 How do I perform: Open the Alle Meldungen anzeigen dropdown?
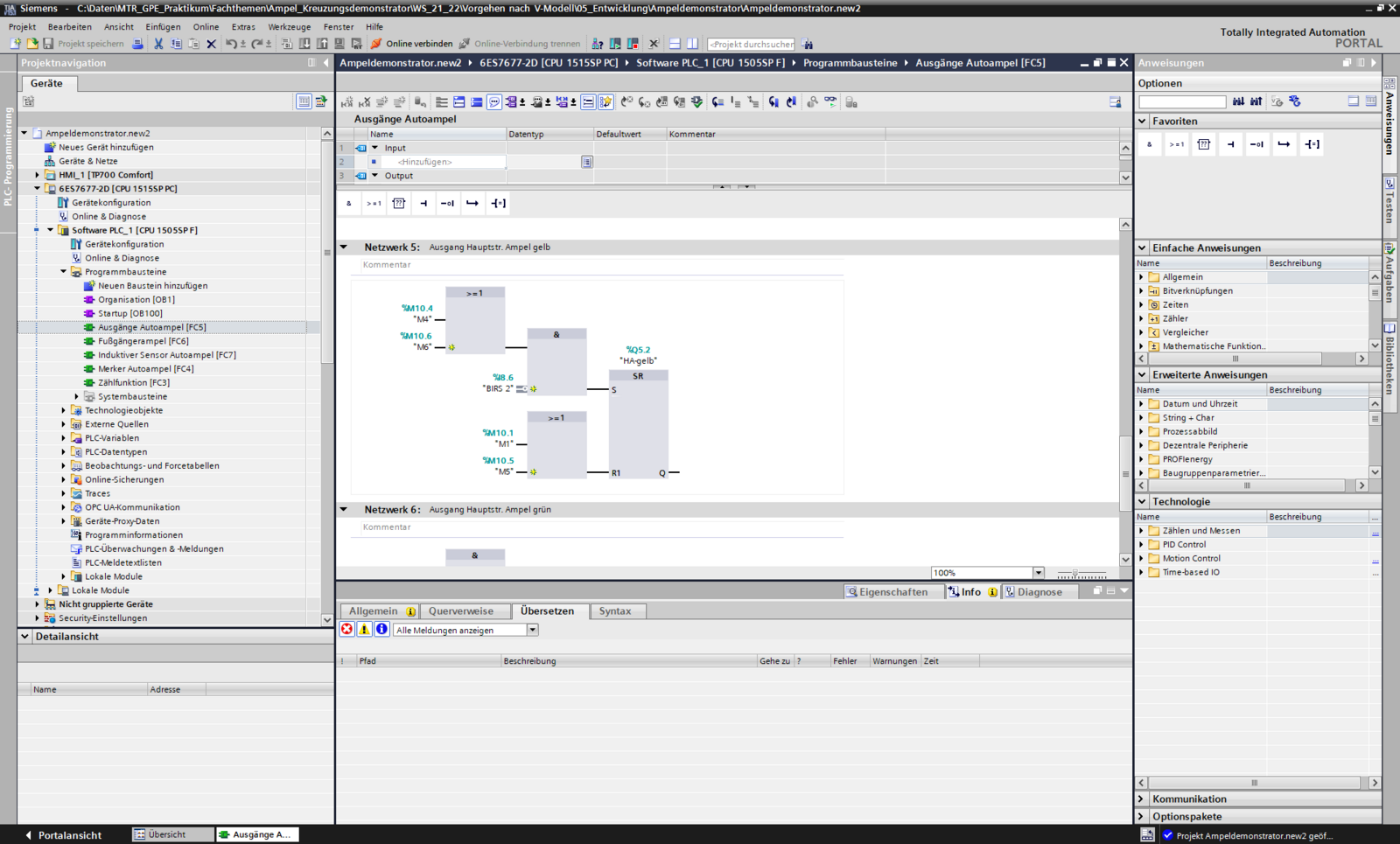point(532,630)
